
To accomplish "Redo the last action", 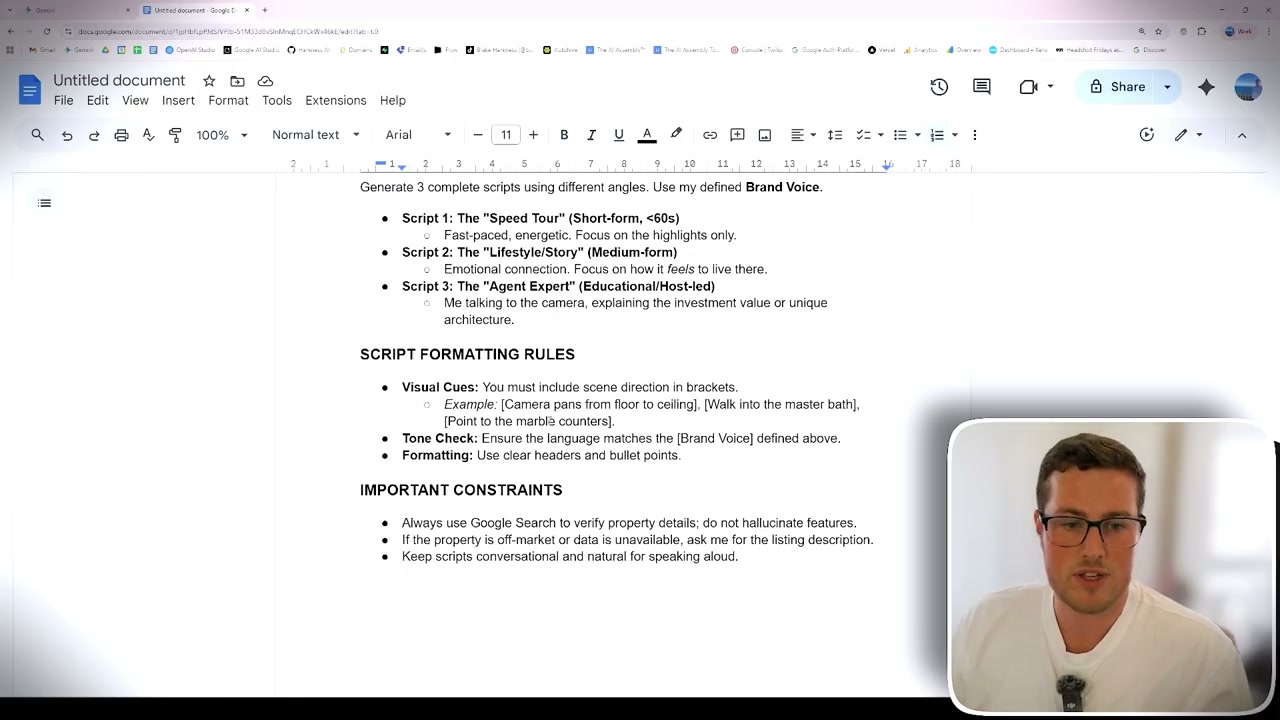I will click(x=94, y=135).
